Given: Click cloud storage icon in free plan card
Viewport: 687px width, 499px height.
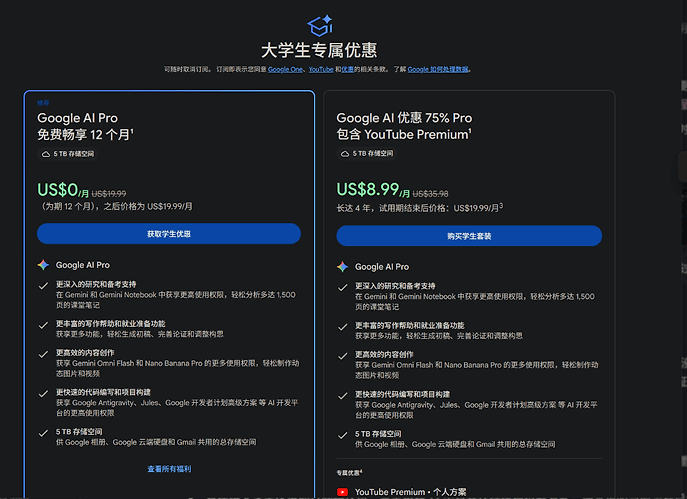Looking at the screenshot, I should (x=46, y=154).
